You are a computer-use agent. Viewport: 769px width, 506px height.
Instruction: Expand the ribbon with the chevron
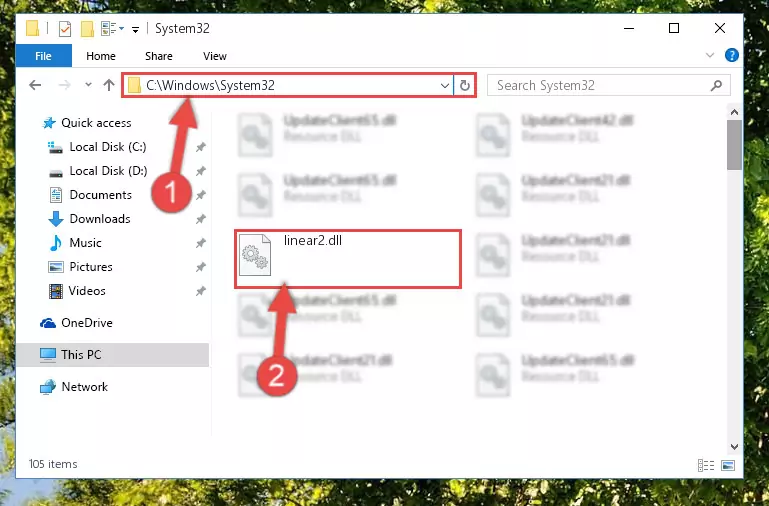pos(710,55)
